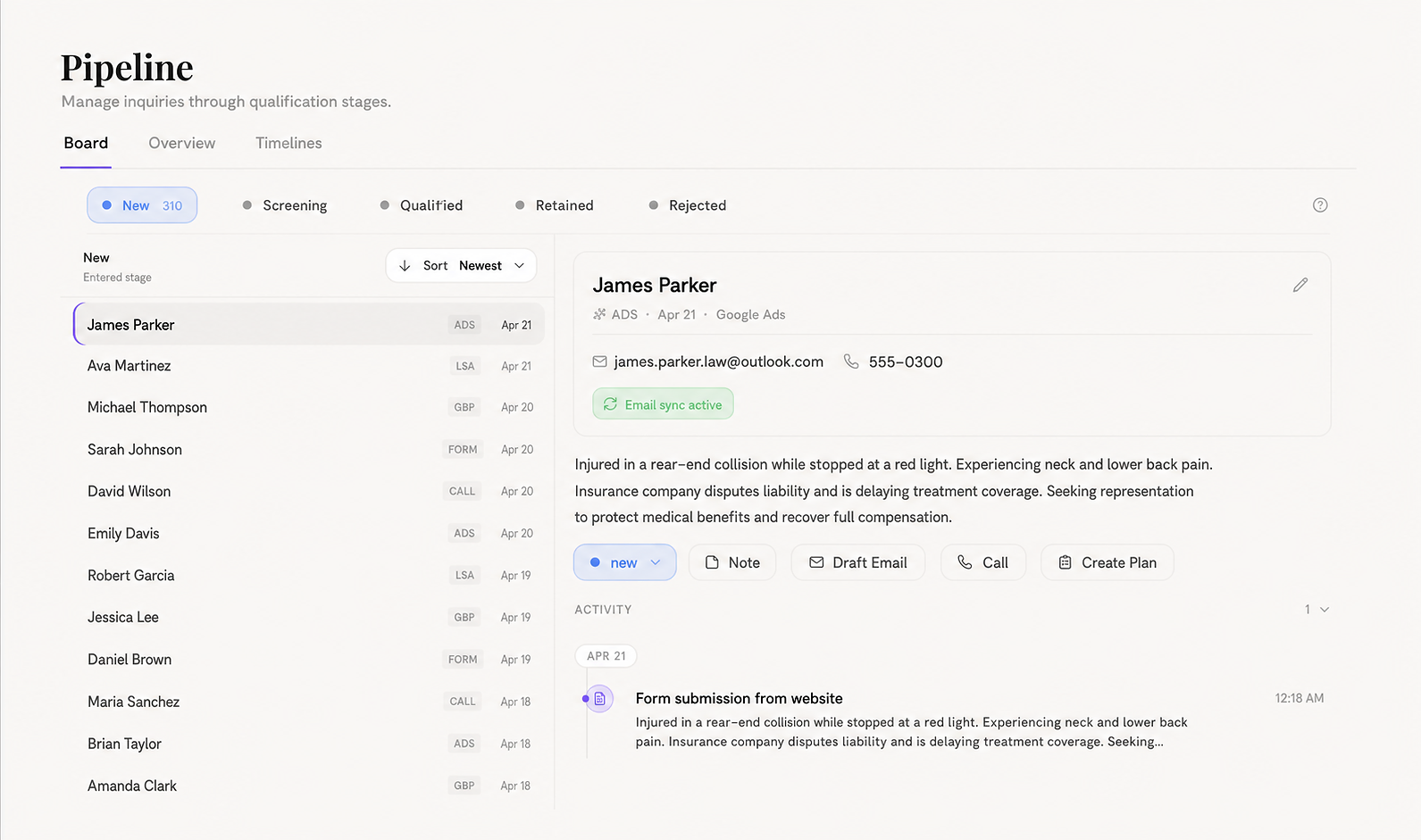The height and width of the screenshot is (840, 1421).
Task: Click the CALL tag on Maria Sanchez row
Action: tap(463, 702)
